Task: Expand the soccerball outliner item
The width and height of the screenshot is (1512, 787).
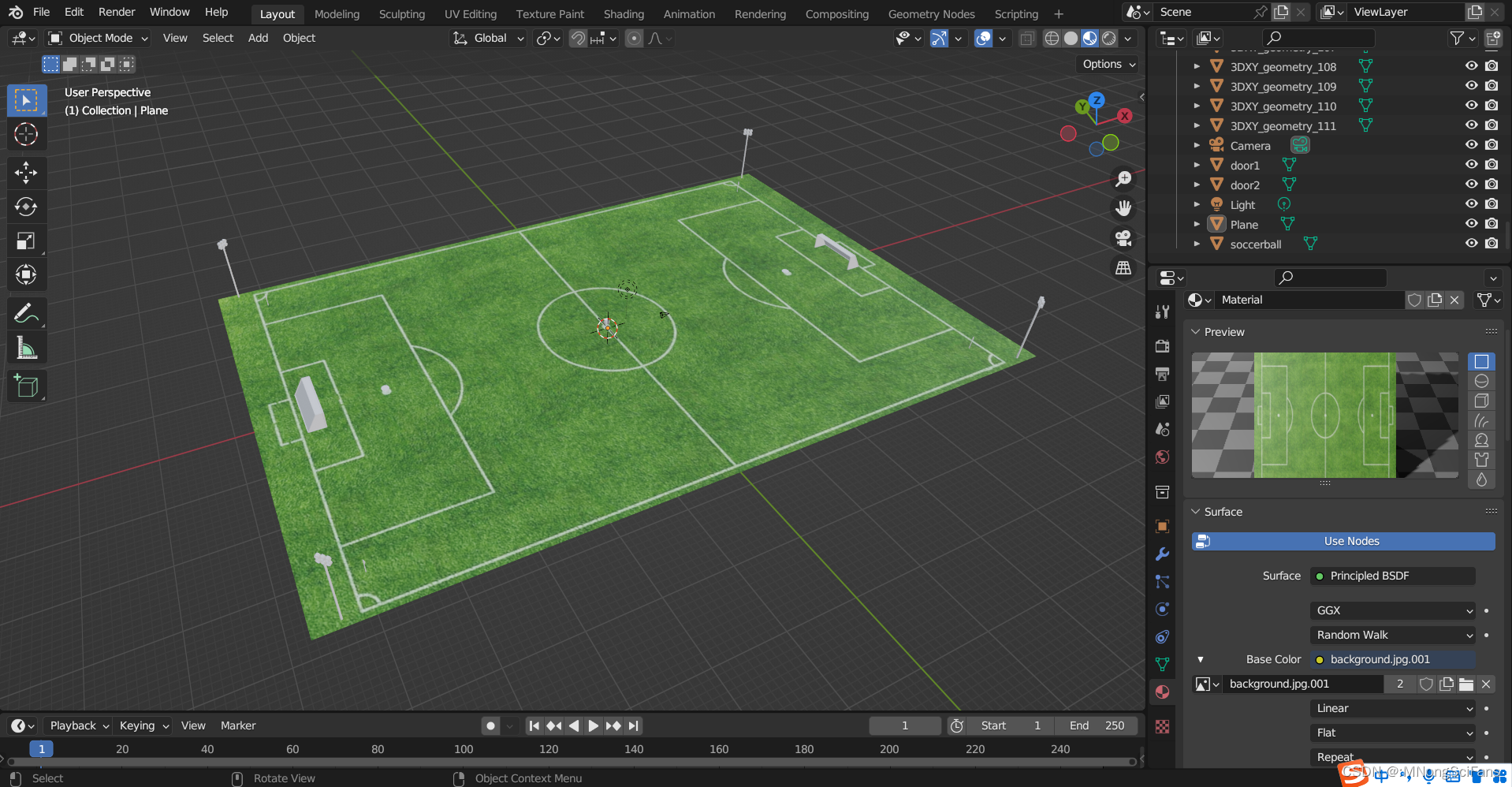Action: tap(1197, 244)
